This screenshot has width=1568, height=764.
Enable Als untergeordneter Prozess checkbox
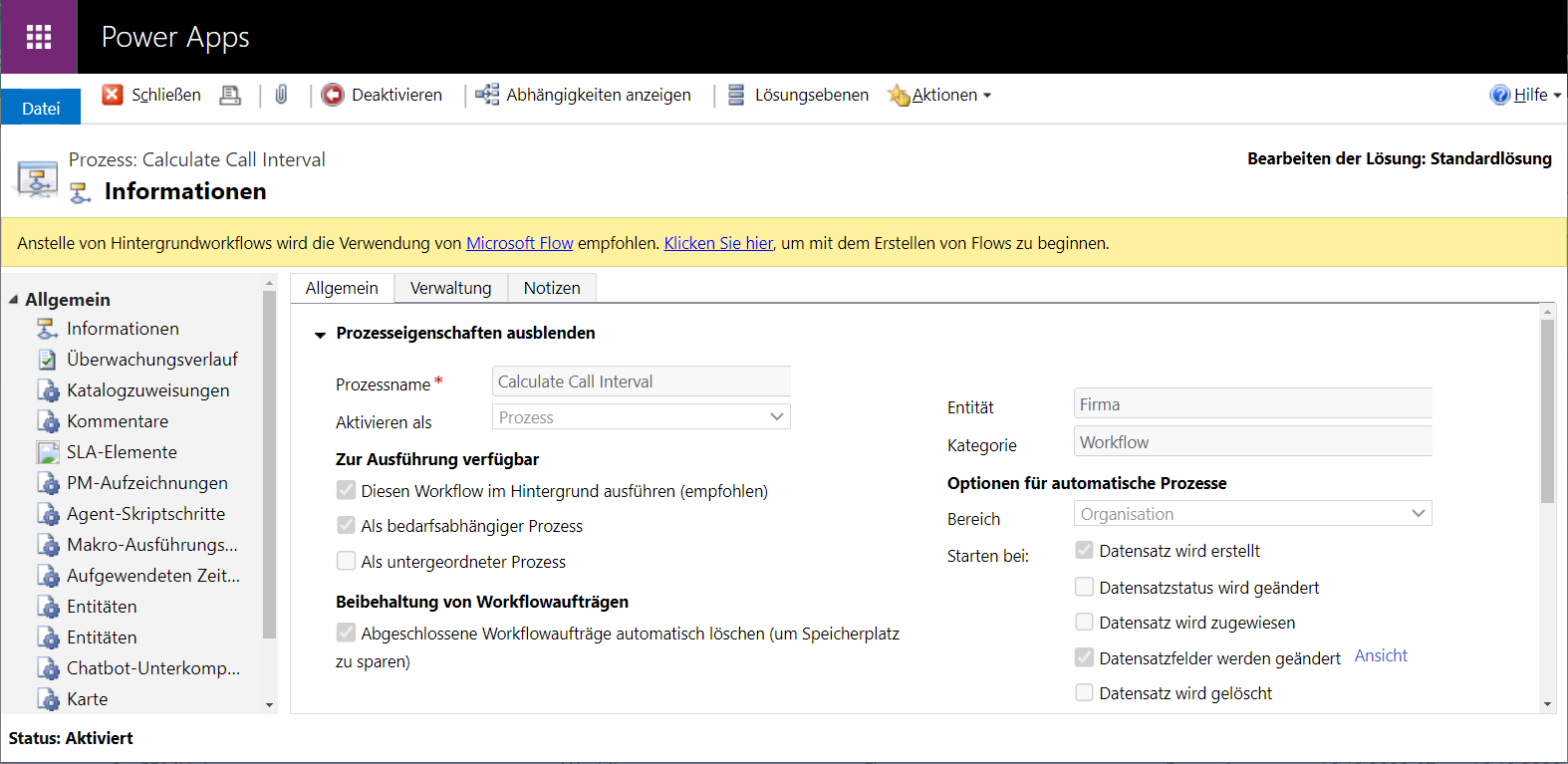346,561
